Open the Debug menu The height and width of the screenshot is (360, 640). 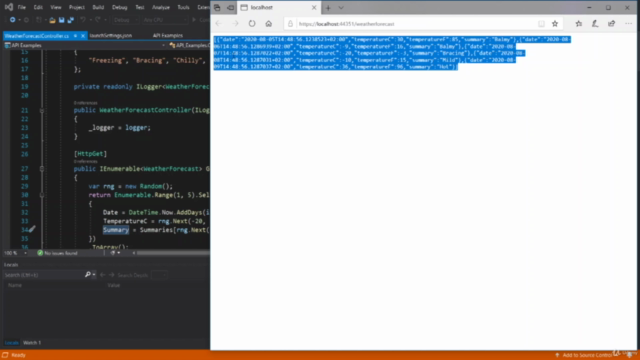(120, 7)
